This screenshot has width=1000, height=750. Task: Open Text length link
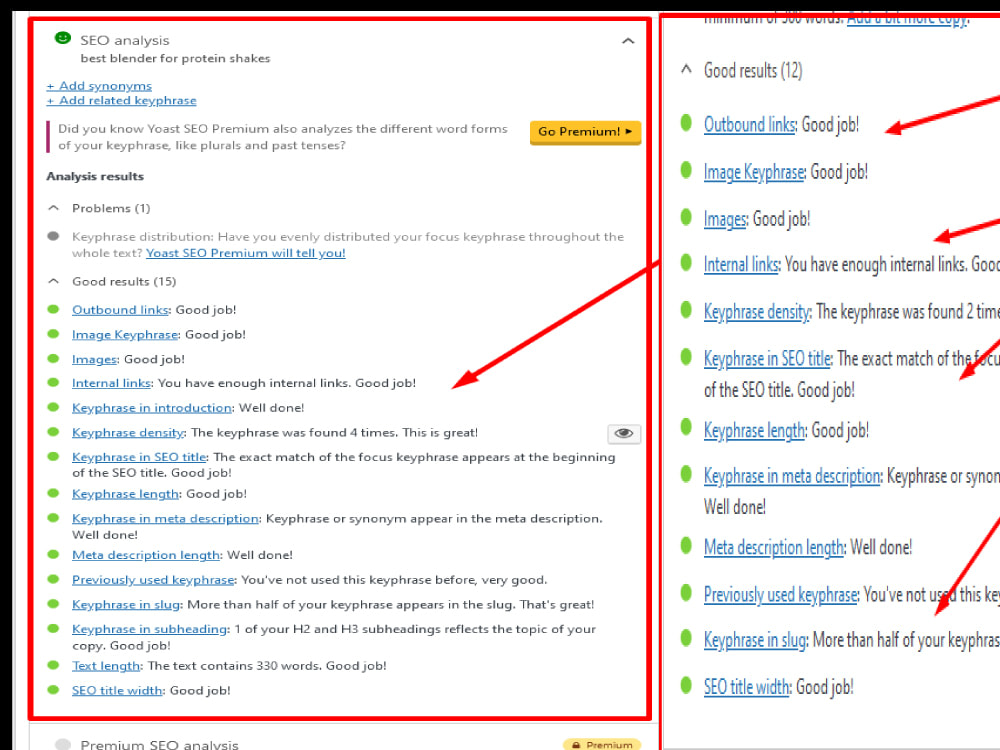click(x=106, y=665)
